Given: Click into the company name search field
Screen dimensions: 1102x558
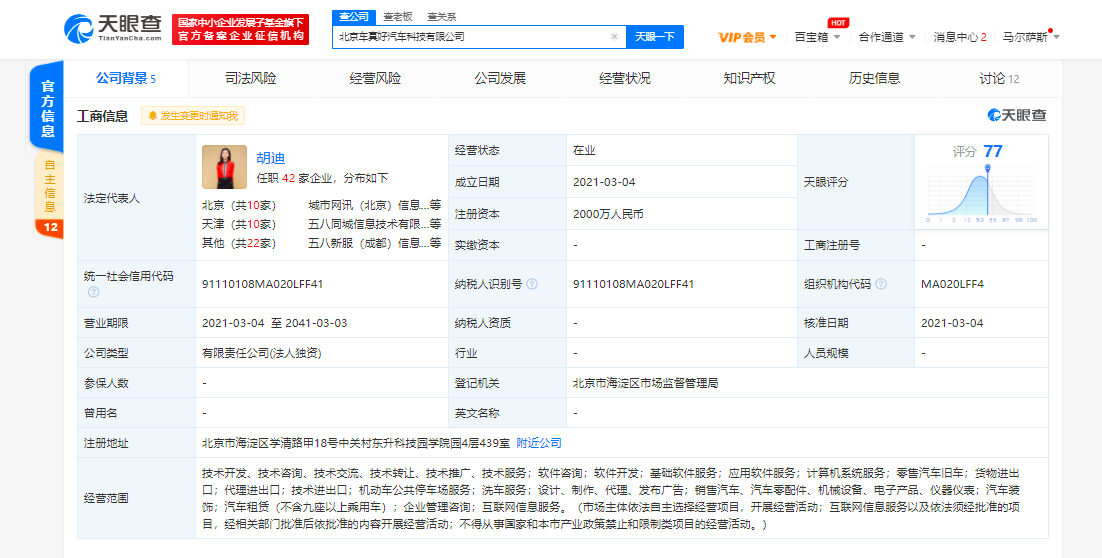Looking at the screenshot, I should (x=470, y=37).
